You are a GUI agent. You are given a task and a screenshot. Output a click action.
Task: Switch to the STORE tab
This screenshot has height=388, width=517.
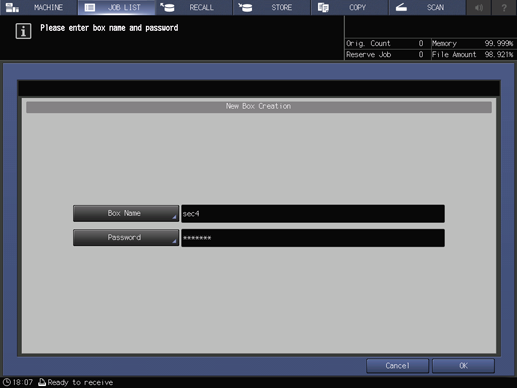272,7
